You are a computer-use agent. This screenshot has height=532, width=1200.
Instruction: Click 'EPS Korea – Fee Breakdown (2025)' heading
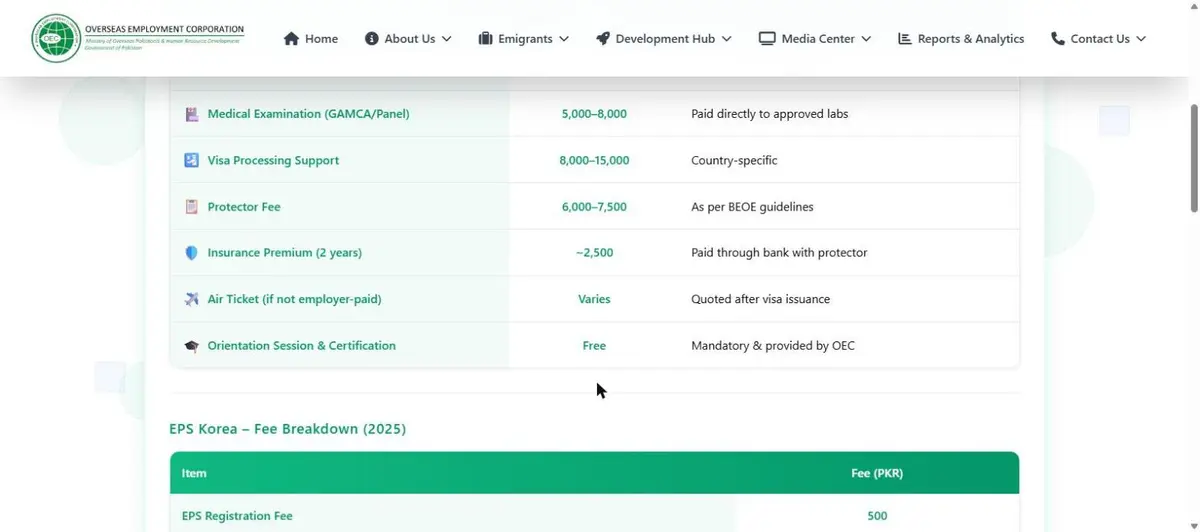tap(288, 429)
